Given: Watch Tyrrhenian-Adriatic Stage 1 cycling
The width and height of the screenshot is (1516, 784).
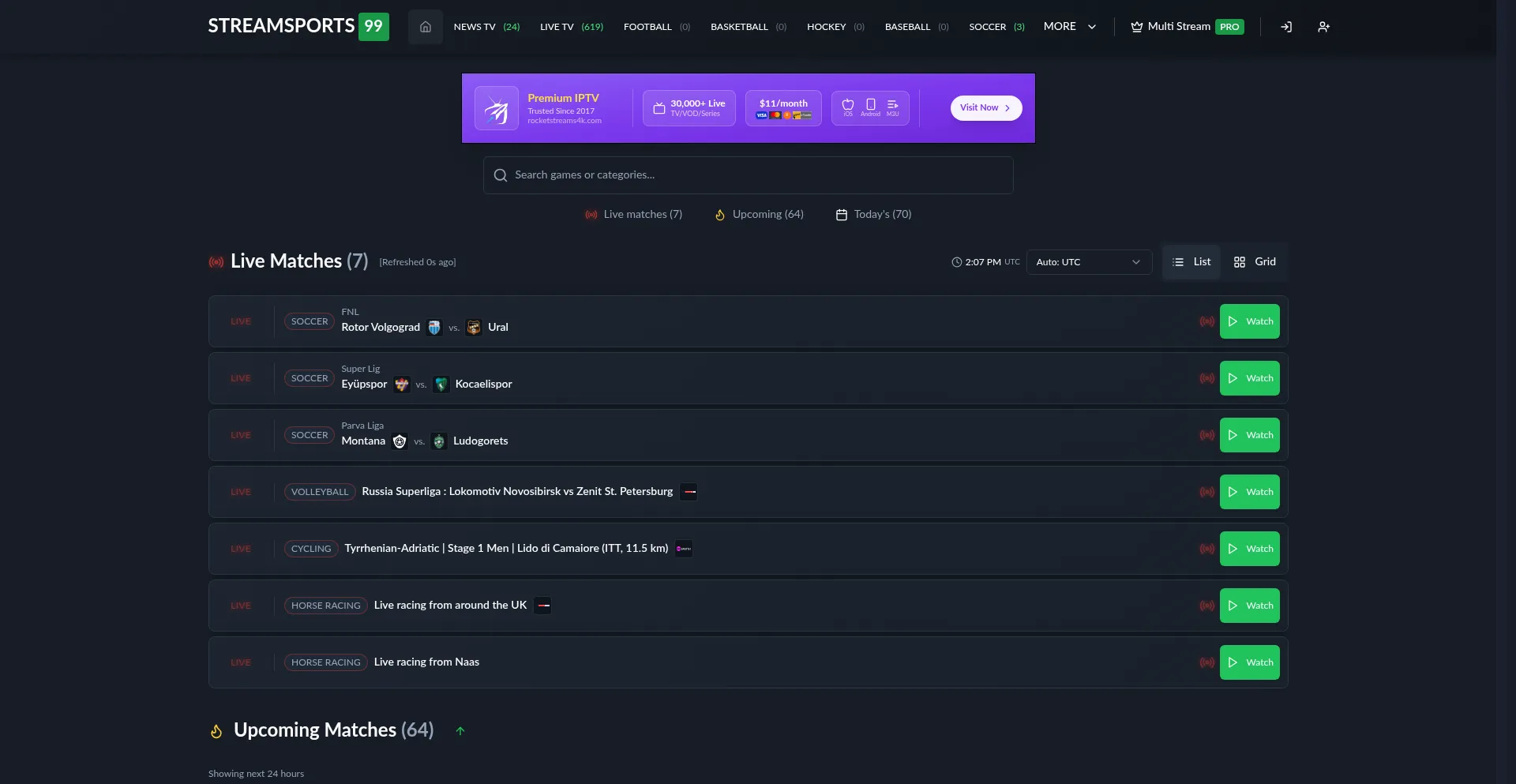Looking at the screenshot, I should tap(1250, 549).
